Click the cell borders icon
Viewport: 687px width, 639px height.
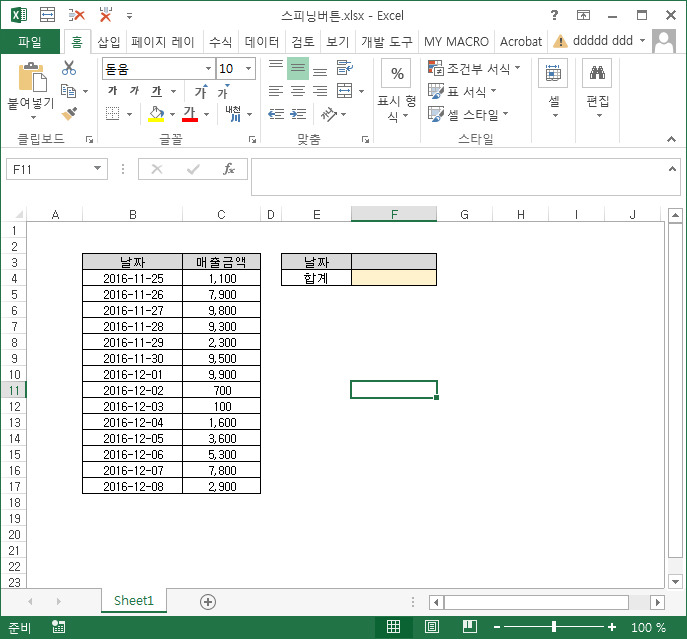pos(113,114)
